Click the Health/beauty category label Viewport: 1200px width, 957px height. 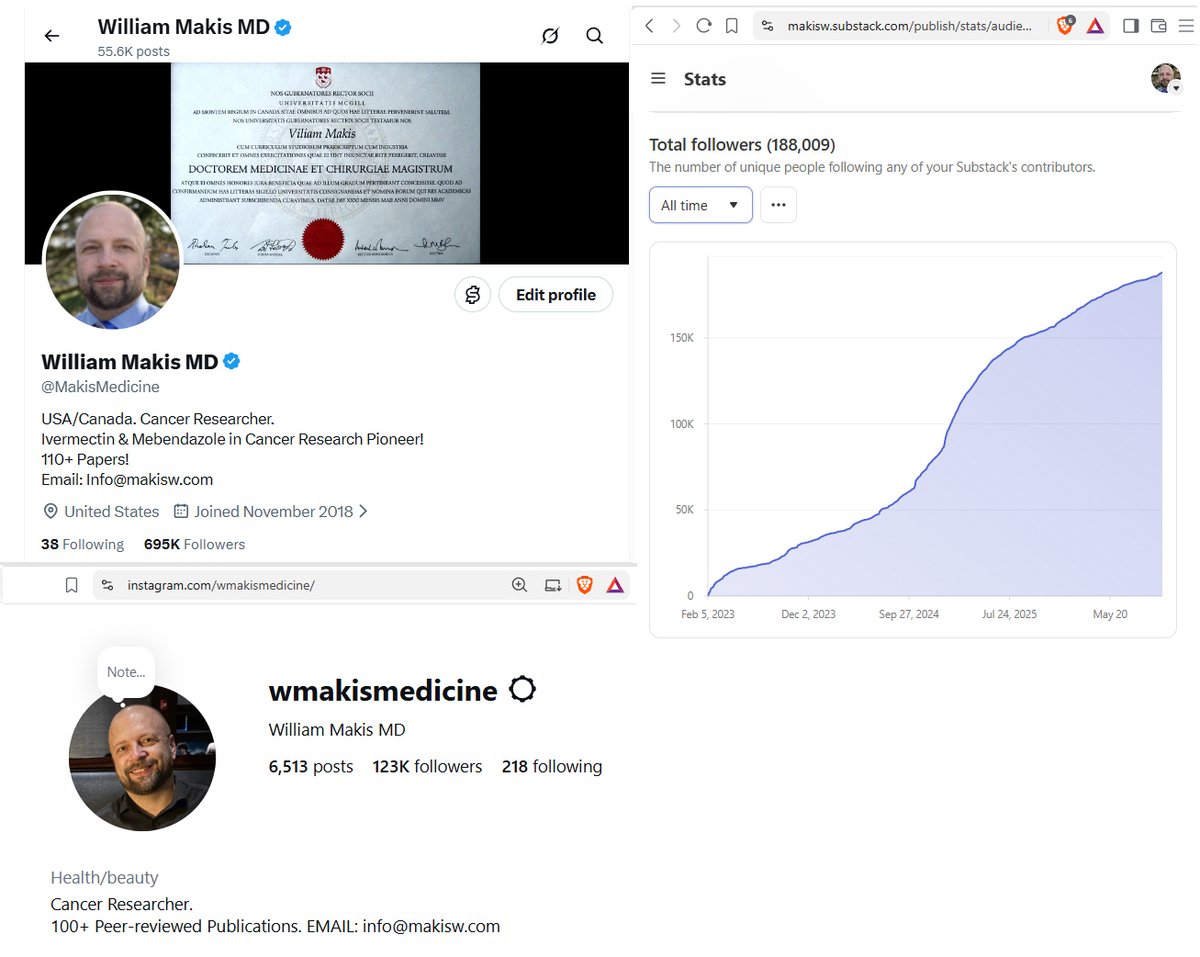(x=105, y=878)
